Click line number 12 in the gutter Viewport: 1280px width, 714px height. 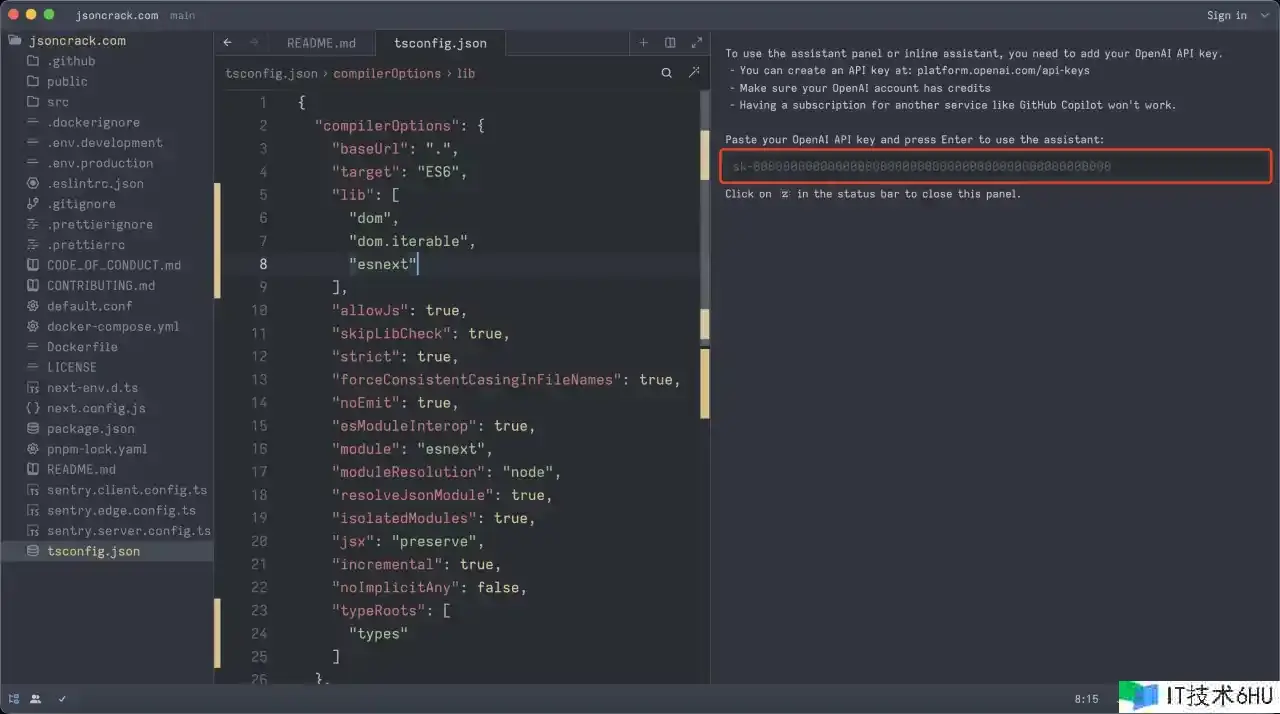point(259,357)
